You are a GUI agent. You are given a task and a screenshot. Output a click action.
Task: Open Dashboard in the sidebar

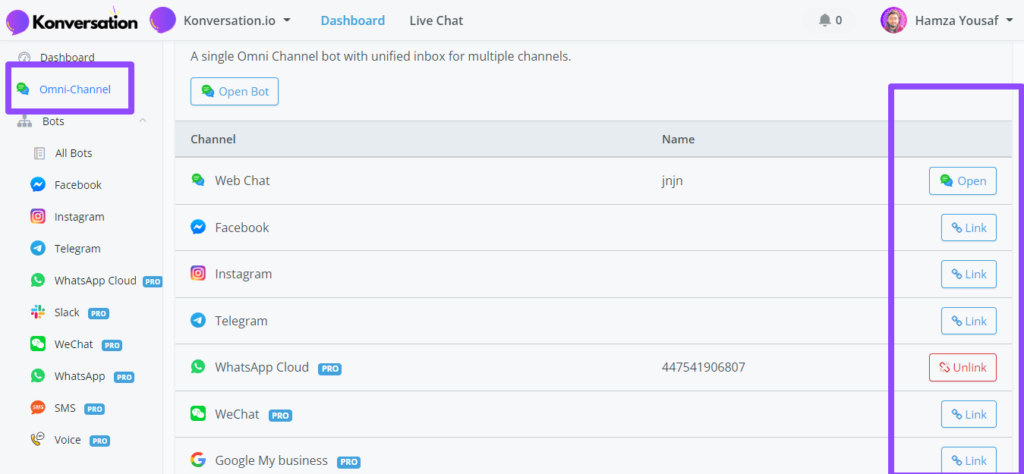click(x=67, y=57)
